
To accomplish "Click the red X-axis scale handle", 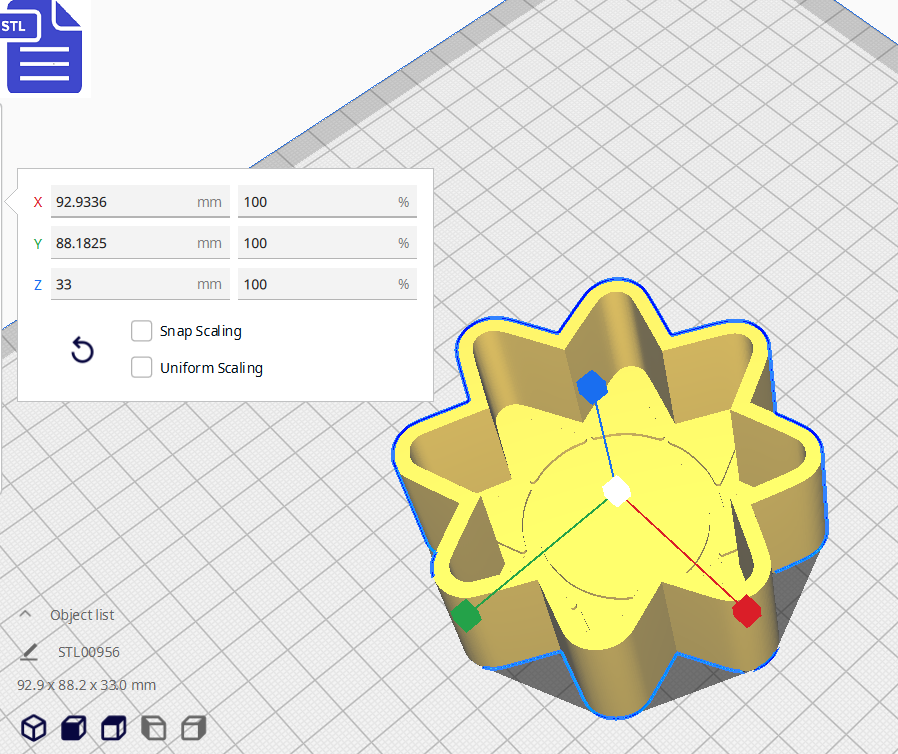I will (x=746, y=610).
